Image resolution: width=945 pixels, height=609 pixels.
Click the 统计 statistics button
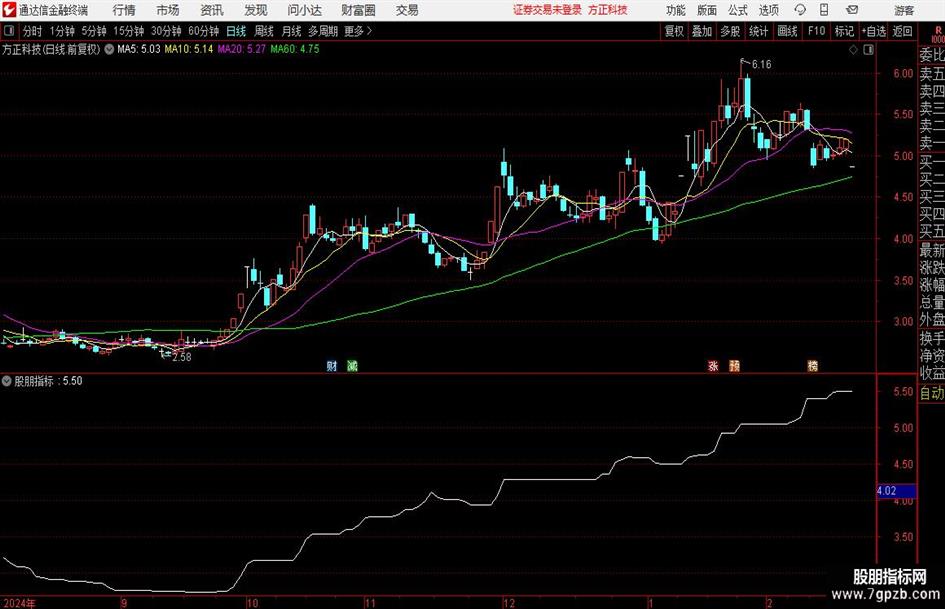tap(758, 31)
